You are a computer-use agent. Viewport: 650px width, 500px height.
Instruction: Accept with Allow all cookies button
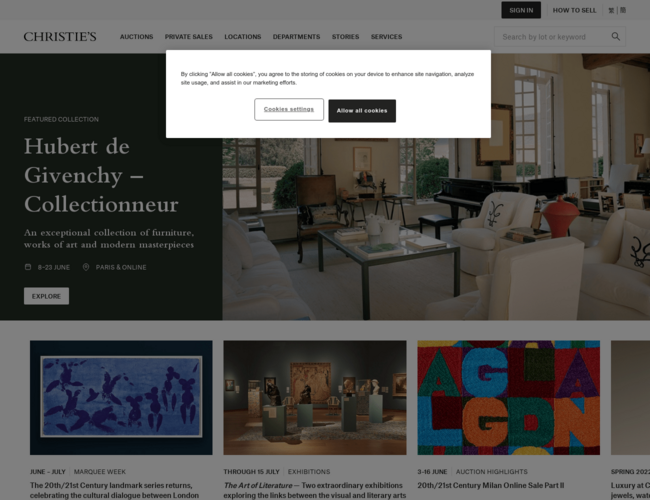[x=362, y=111]
